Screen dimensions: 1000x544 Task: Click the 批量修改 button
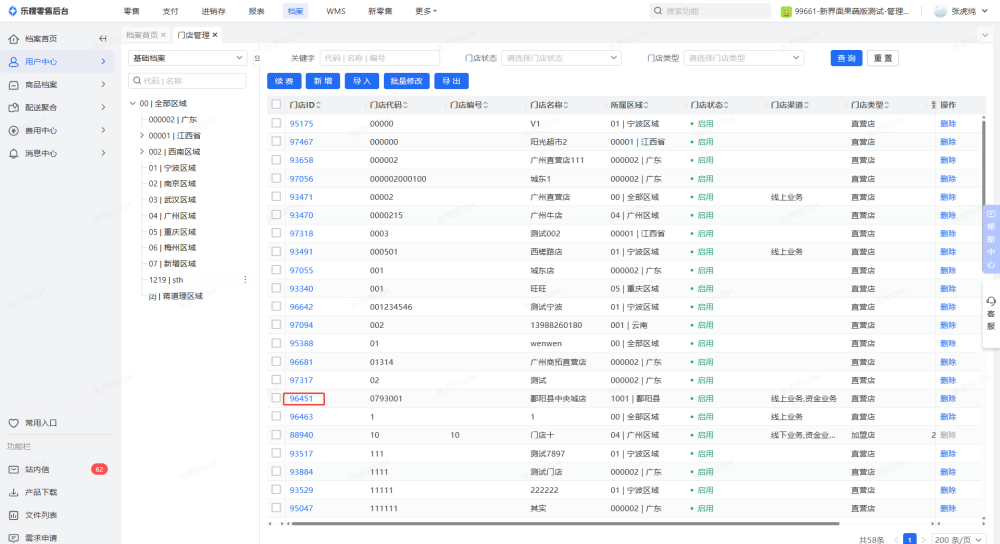click(x=405, y=81)
